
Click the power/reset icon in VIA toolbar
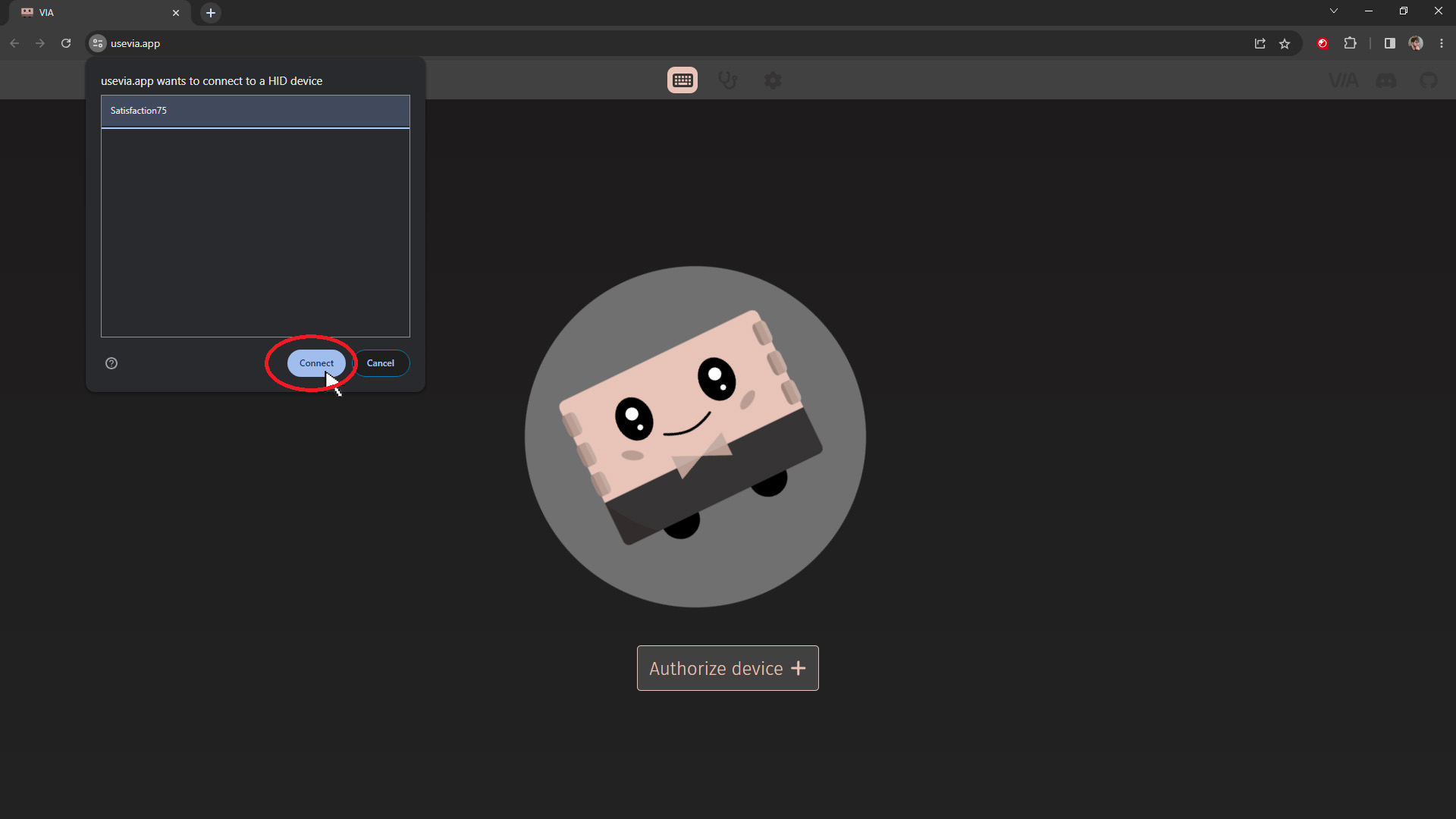tap(728, 80)
